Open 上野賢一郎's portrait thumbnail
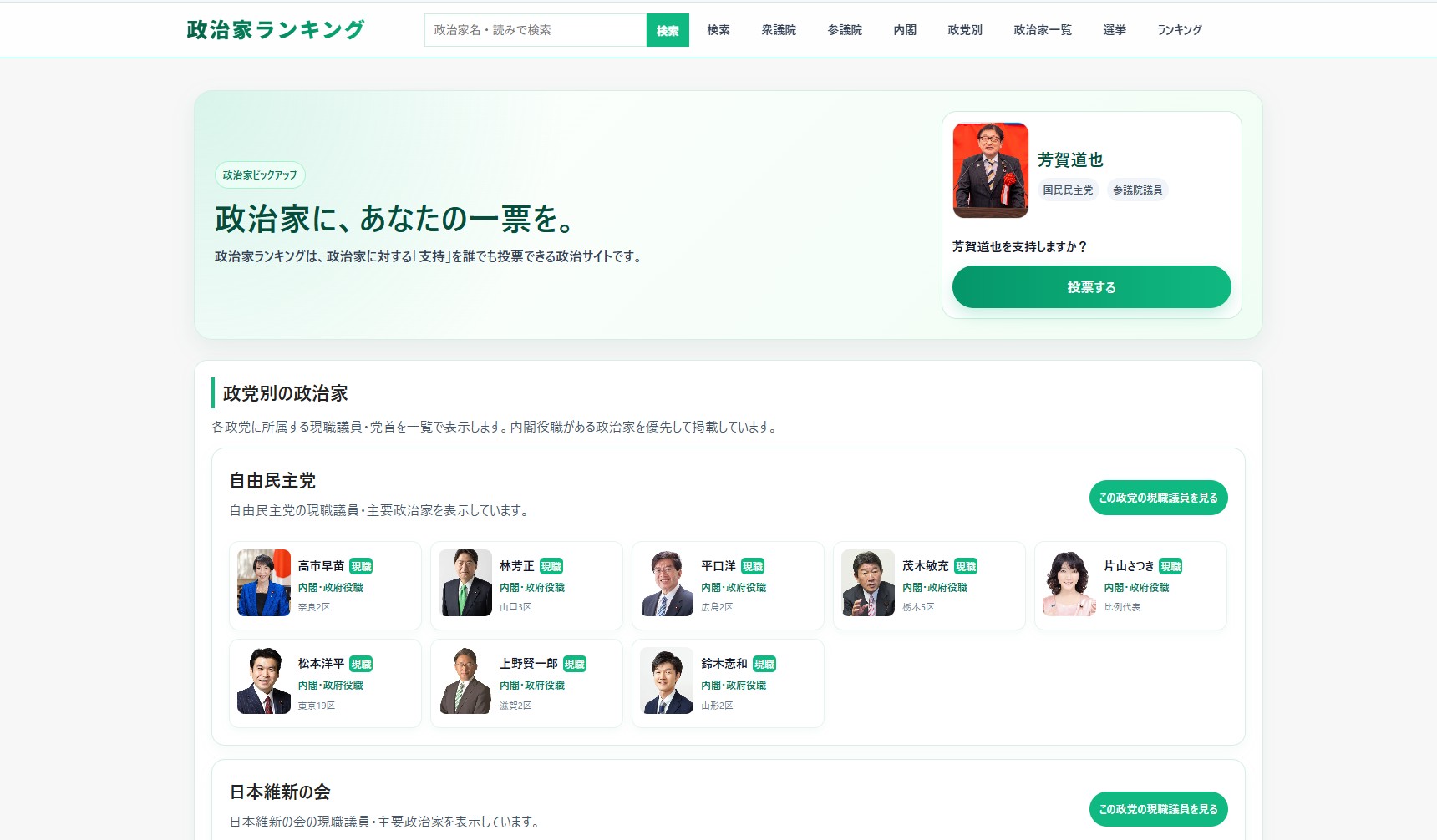 [465, 681]
